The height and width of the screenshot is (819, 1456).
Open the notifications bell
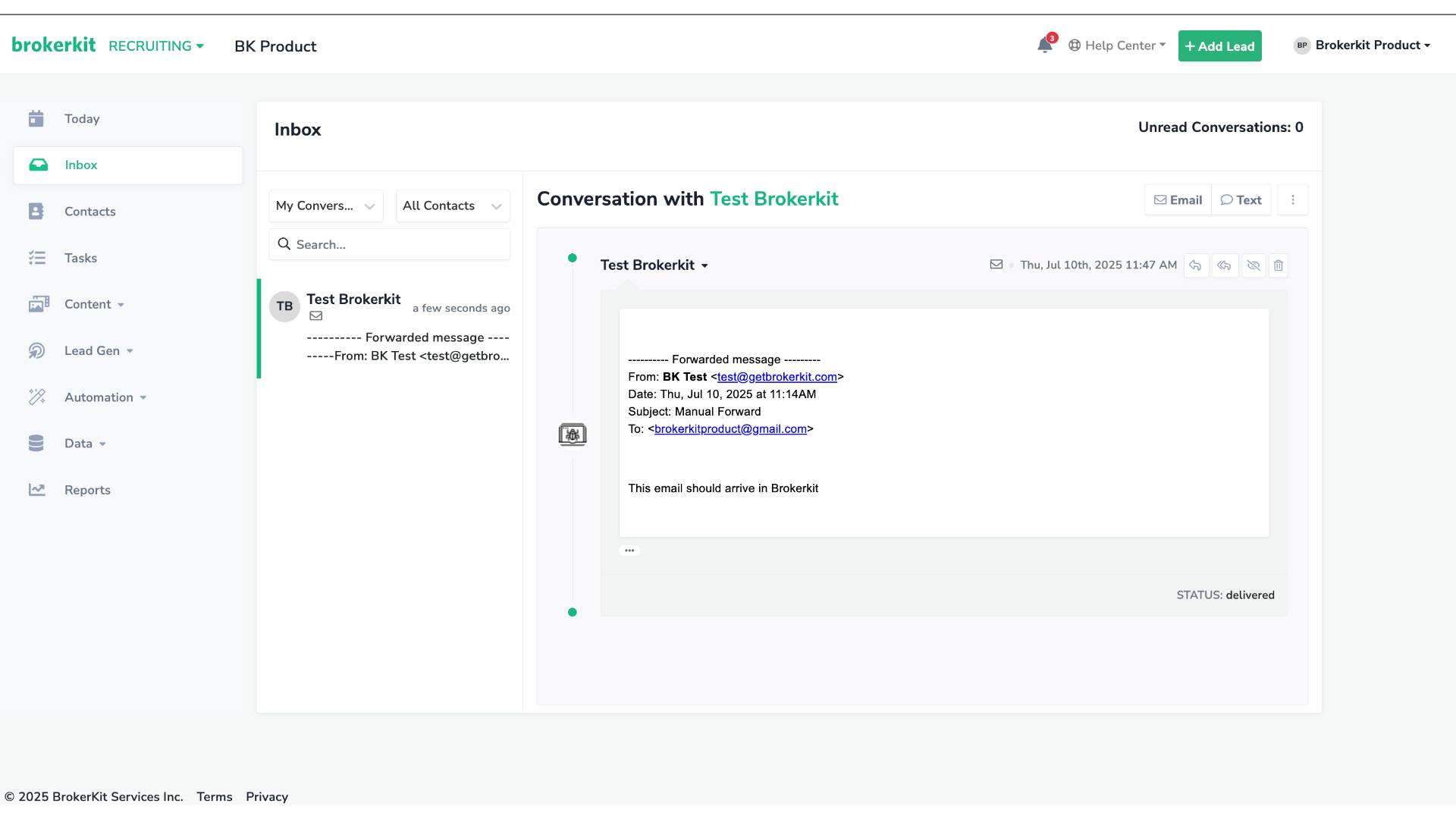click(x=1044, y=45)
